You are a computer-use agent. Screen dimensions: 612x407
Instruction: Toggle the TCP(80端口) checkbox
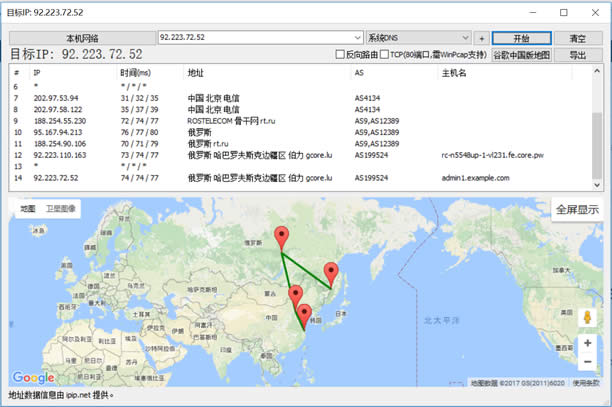(385, 54)
